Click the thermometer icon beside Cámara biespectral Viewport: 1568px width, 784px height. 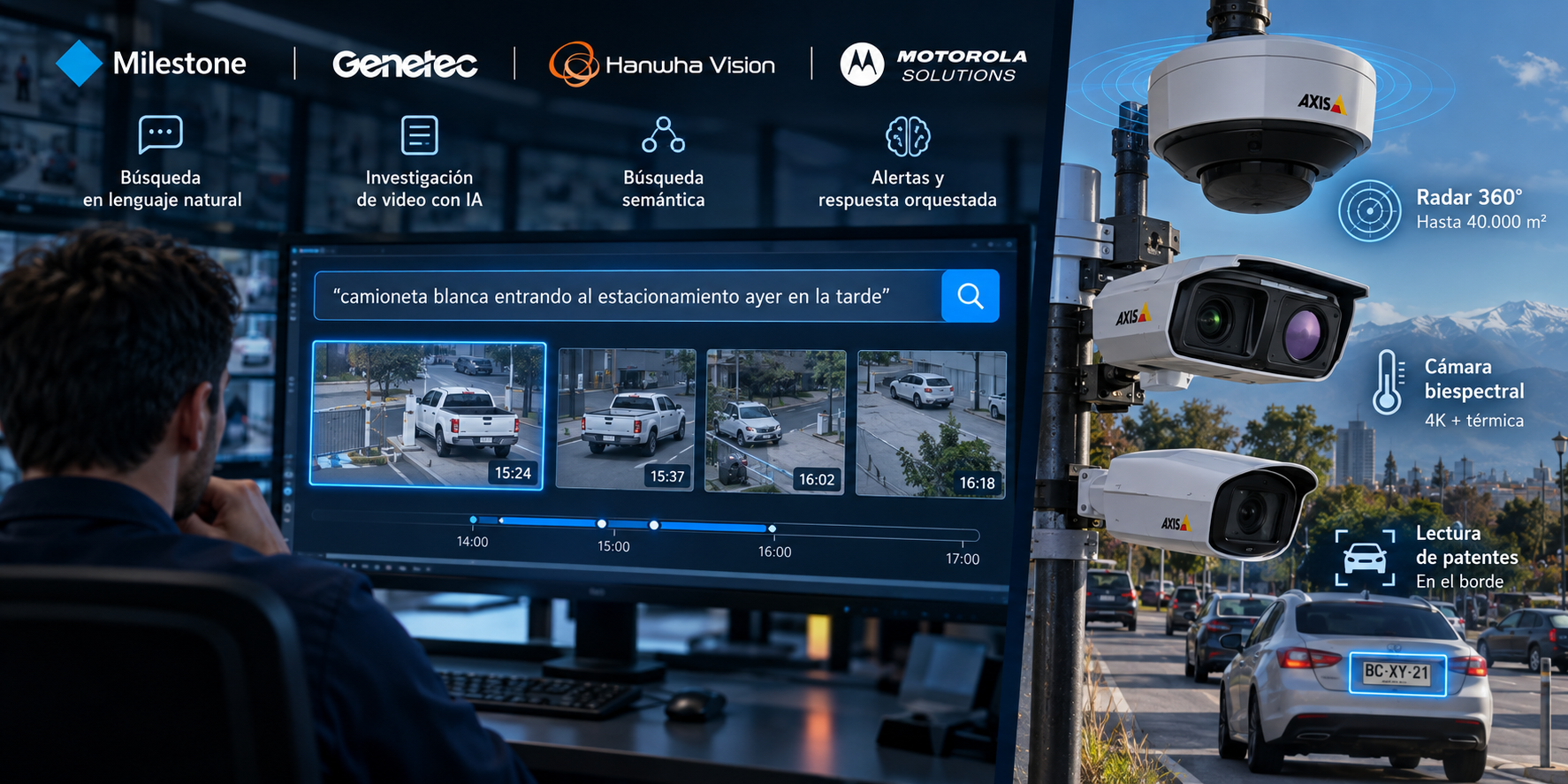click(x=1388, y=382)
